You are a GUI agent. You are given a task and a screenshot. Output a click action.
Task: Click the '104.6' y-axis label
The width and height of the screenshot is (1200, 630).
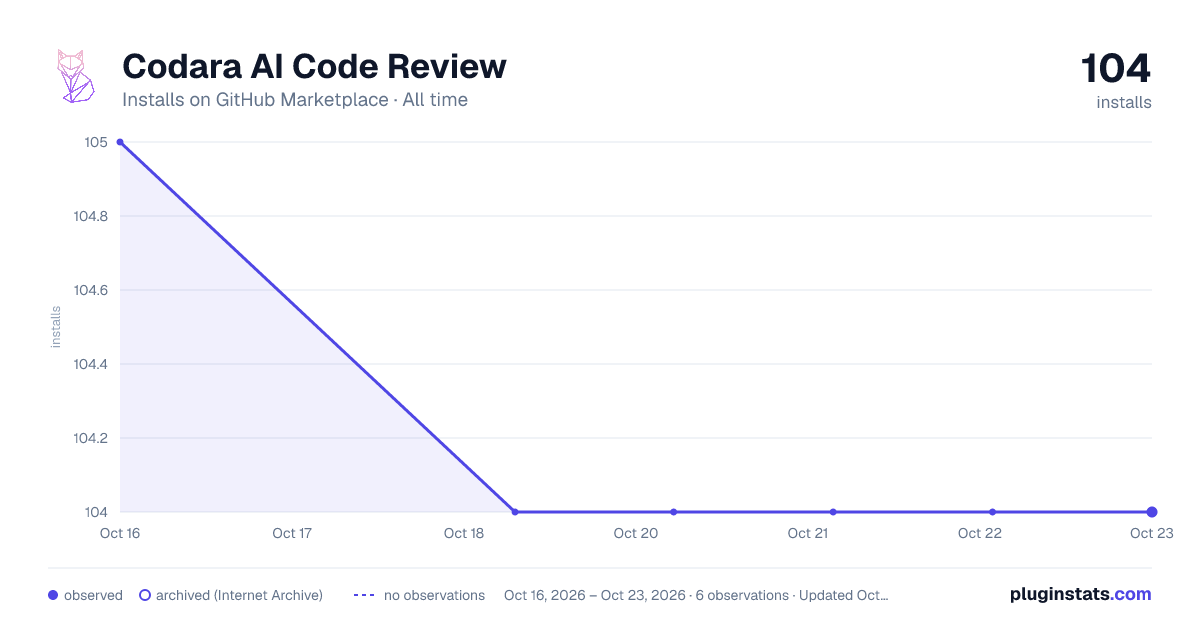pos(91,290)
